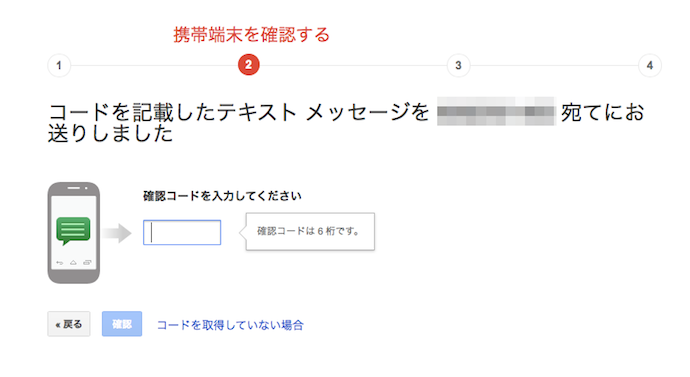Click the blue 確認 button
690x377 pixels.
(x=122, y=324)
